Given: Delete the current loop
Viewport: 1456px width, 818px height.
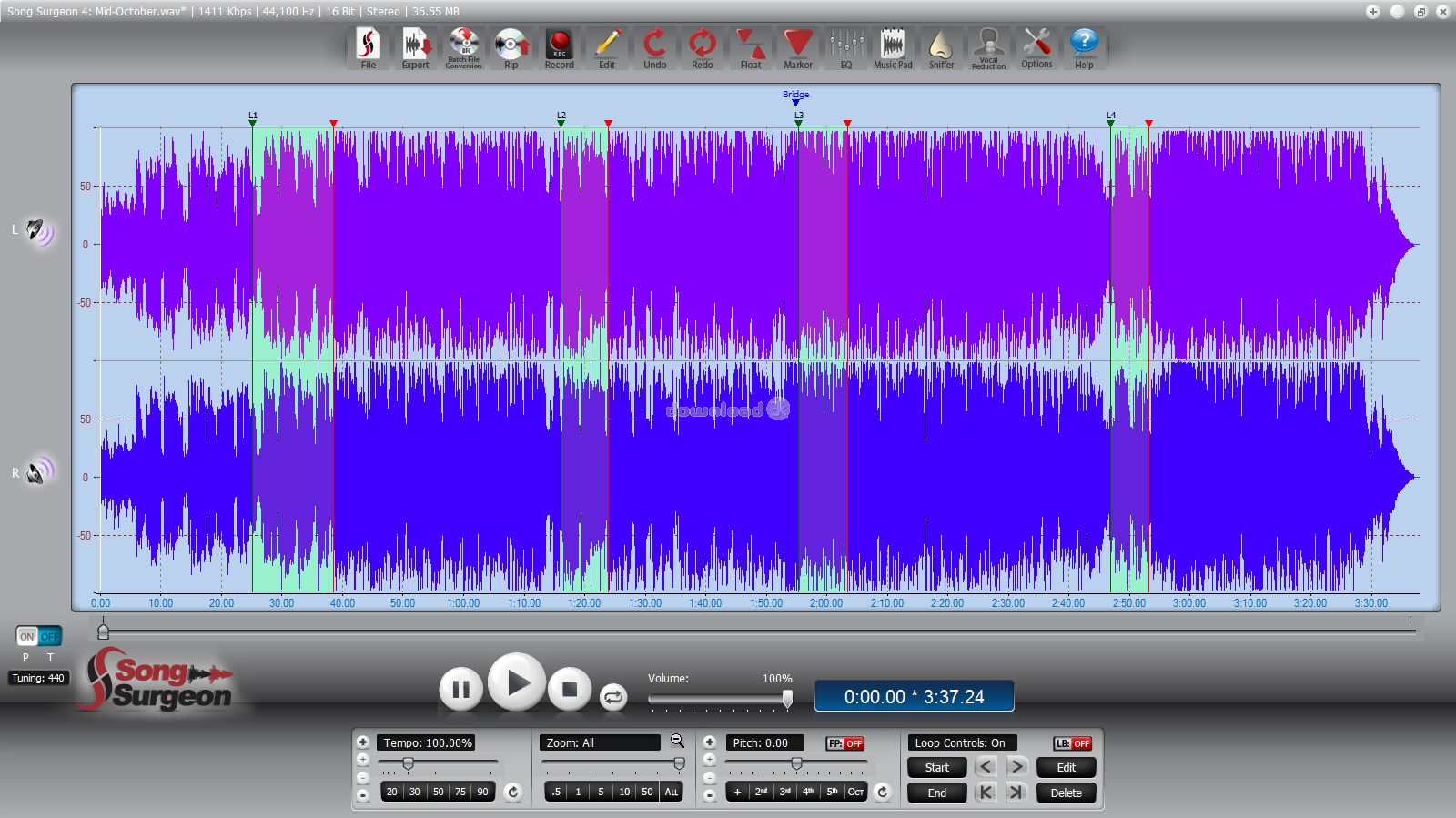Looking at the screenshot, I should coord(1066,793).
